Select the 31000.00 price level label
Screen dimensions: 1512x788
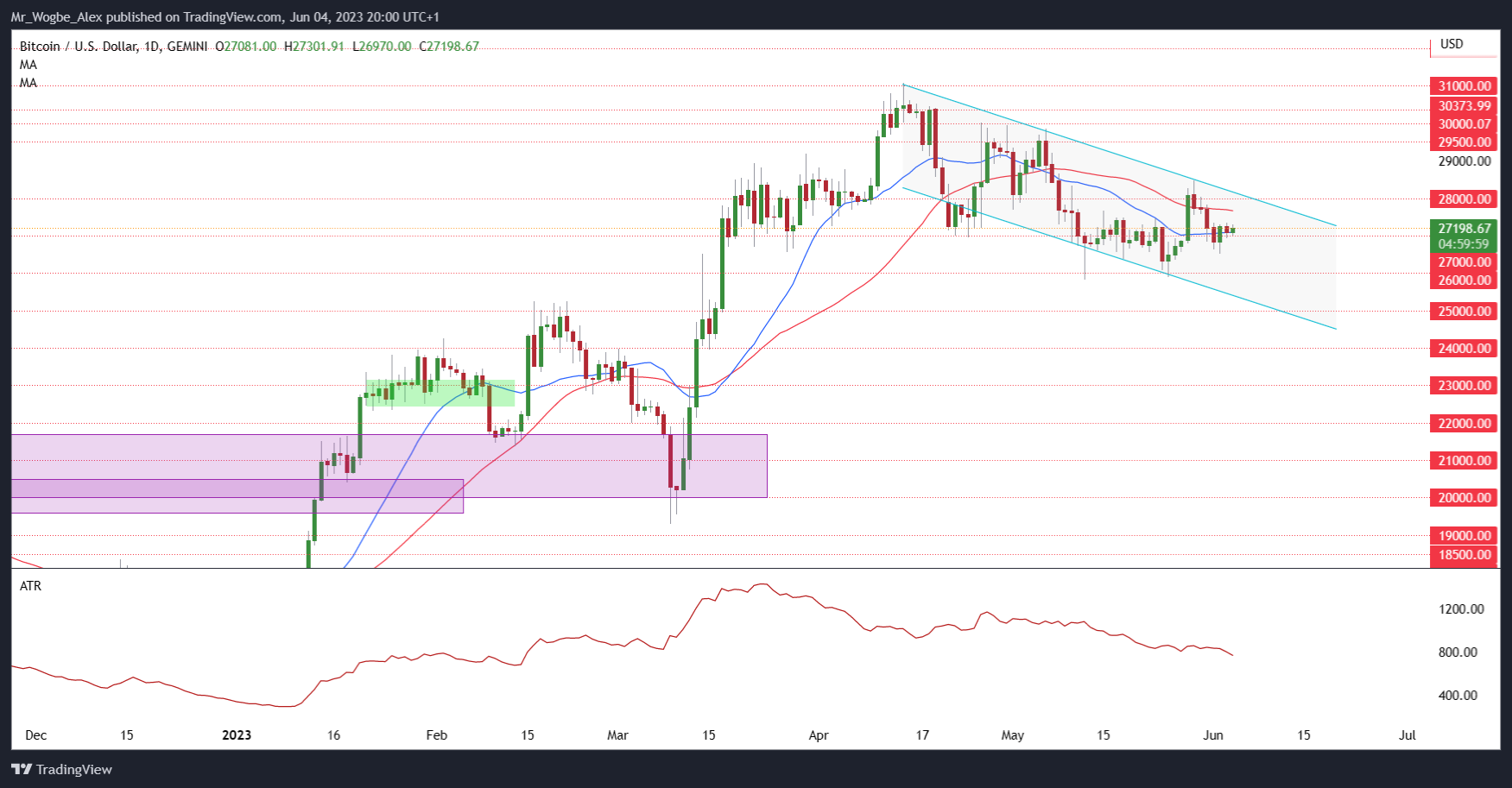(1464, 86)
